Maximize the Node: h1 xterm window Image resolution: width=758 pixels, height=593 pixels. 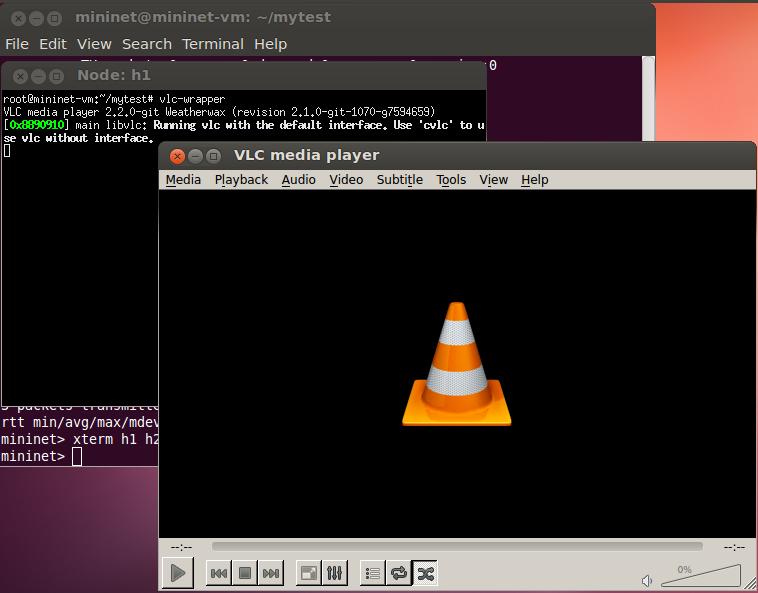57,76
